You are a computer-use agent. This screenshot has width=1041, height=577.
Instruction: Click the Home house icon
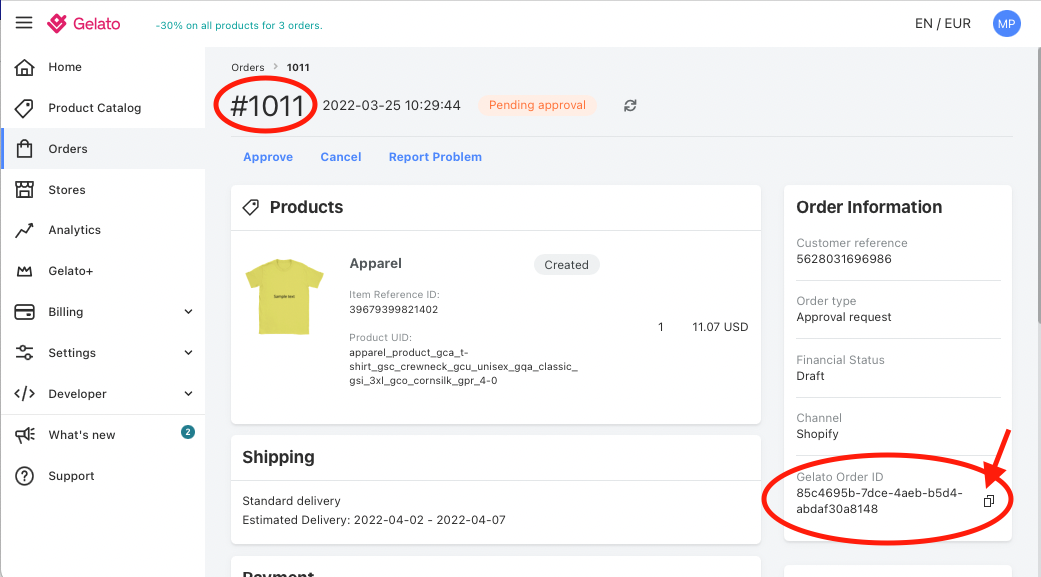point(25,67)
